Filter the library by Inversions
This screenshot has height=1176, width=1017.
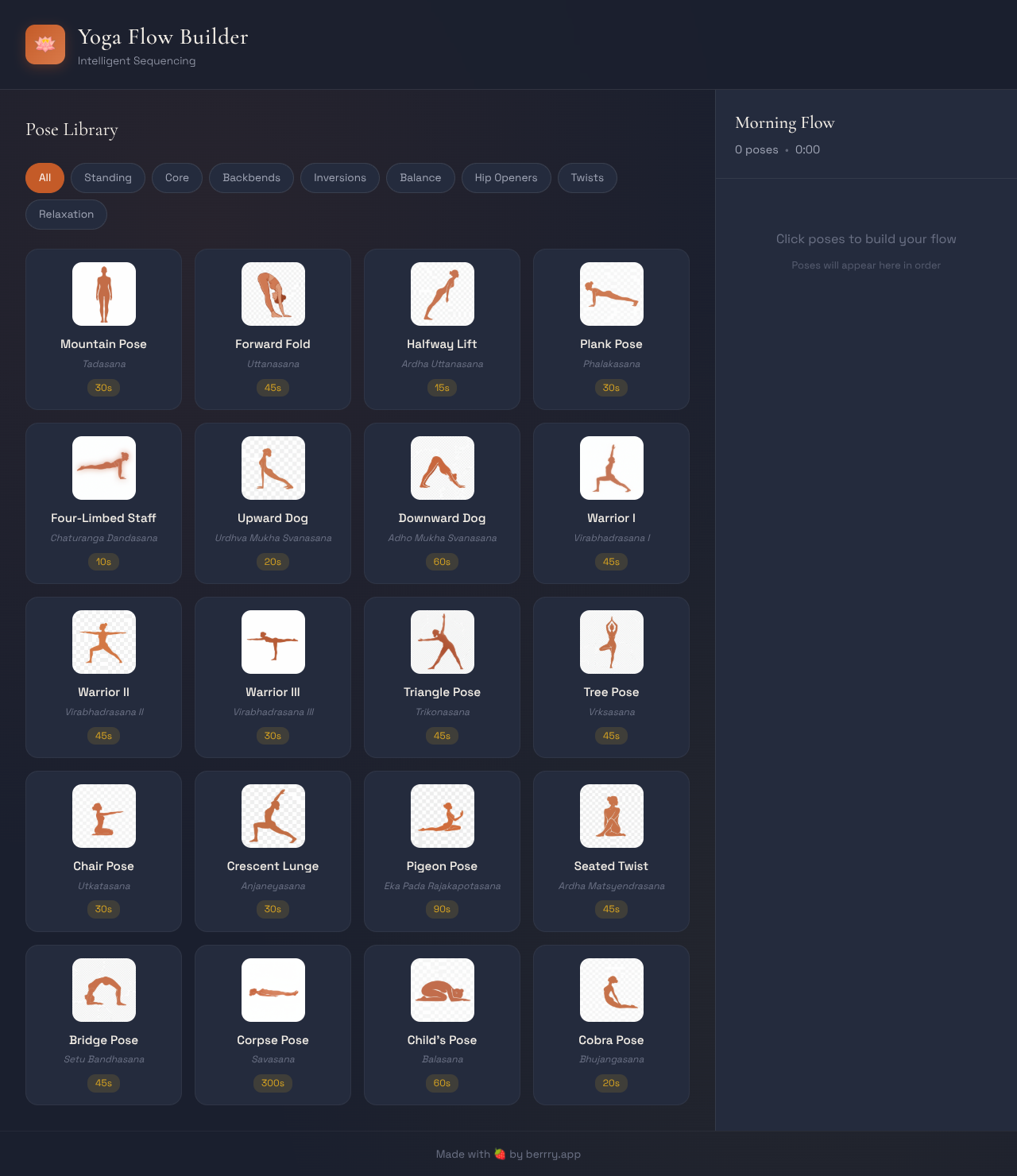point(340,178)
